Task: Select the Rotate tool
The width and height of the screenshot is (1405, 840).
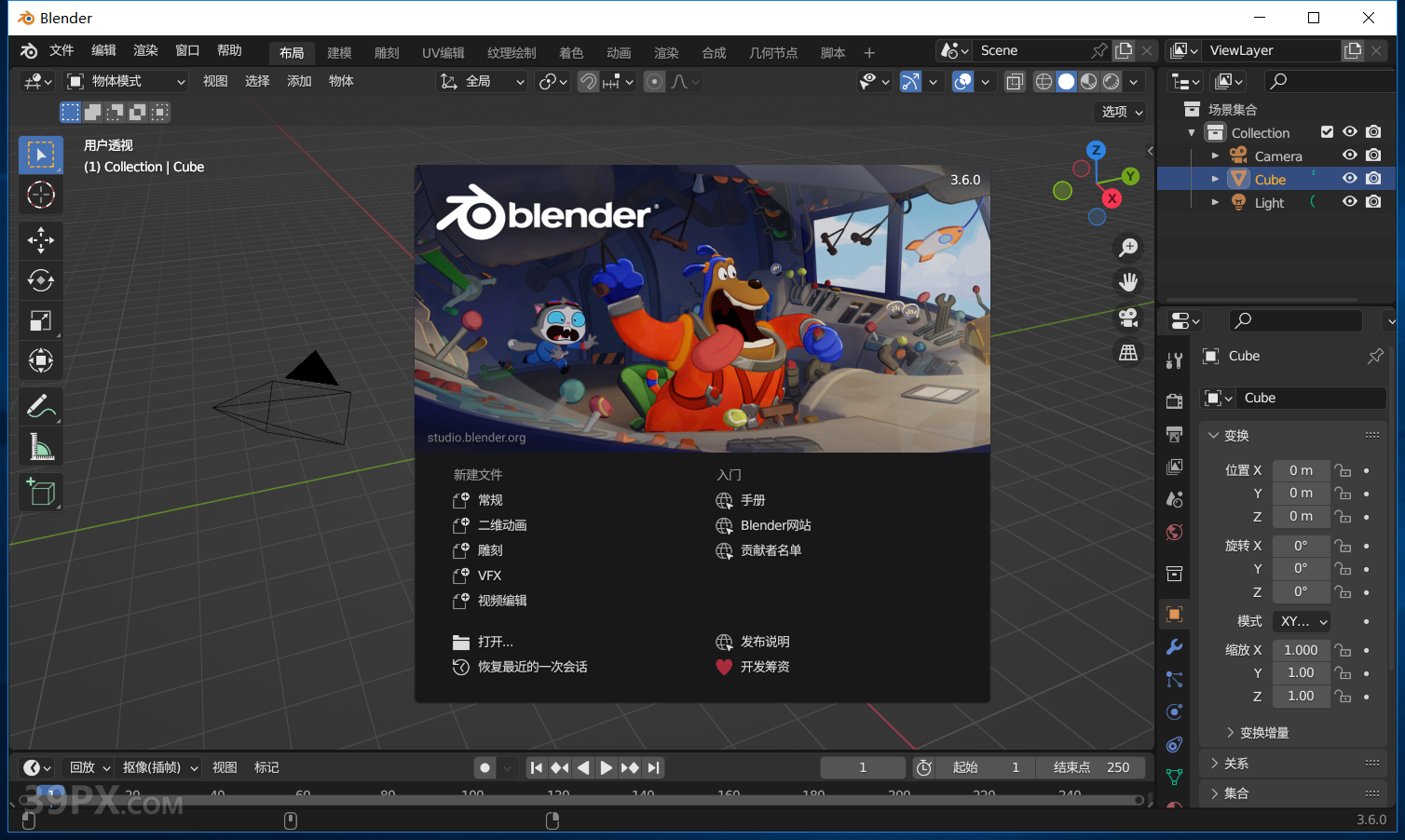Action: [41, 280]
